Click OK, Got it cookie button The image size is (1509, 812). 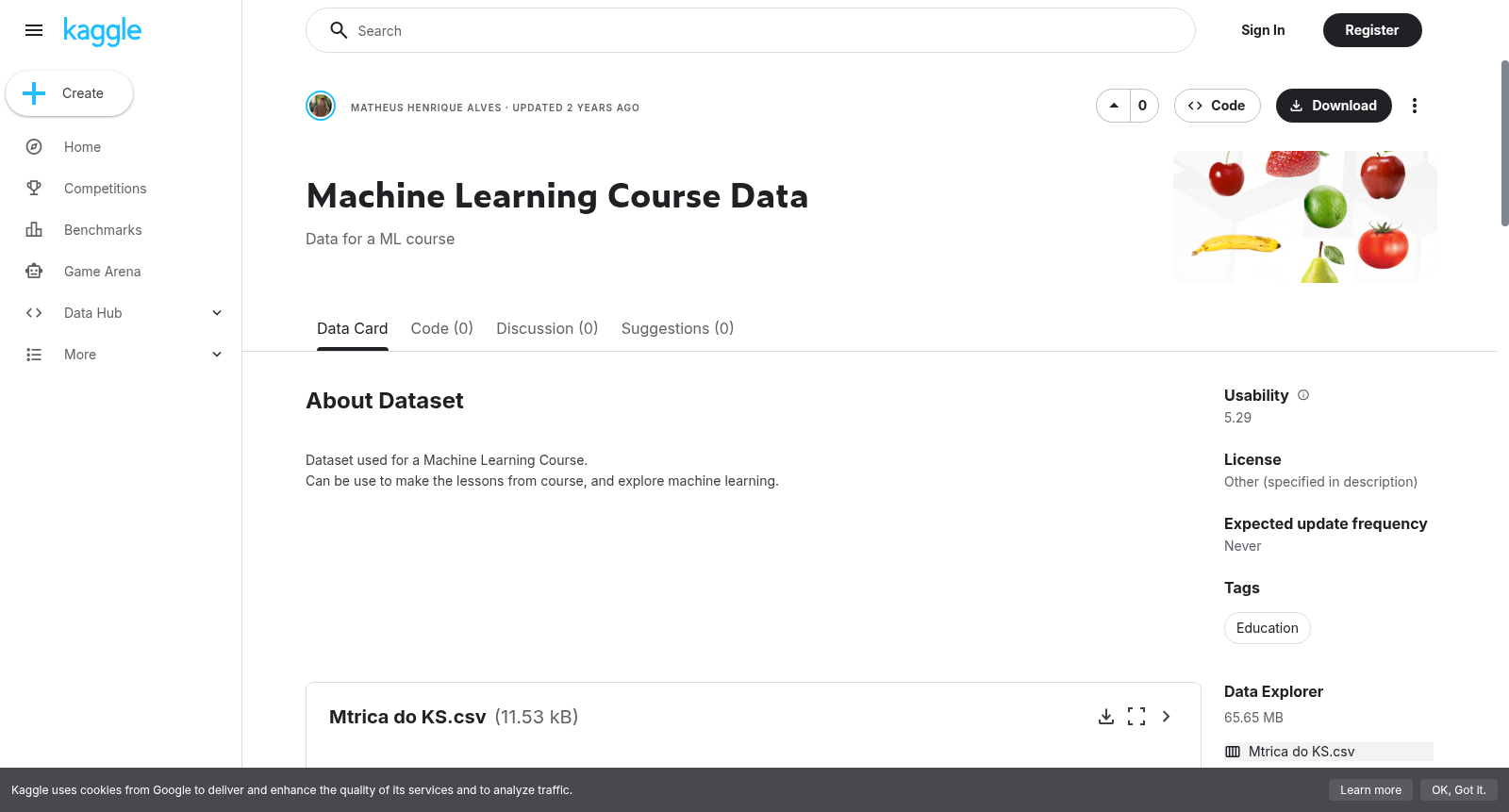[x=1459, y=790]
